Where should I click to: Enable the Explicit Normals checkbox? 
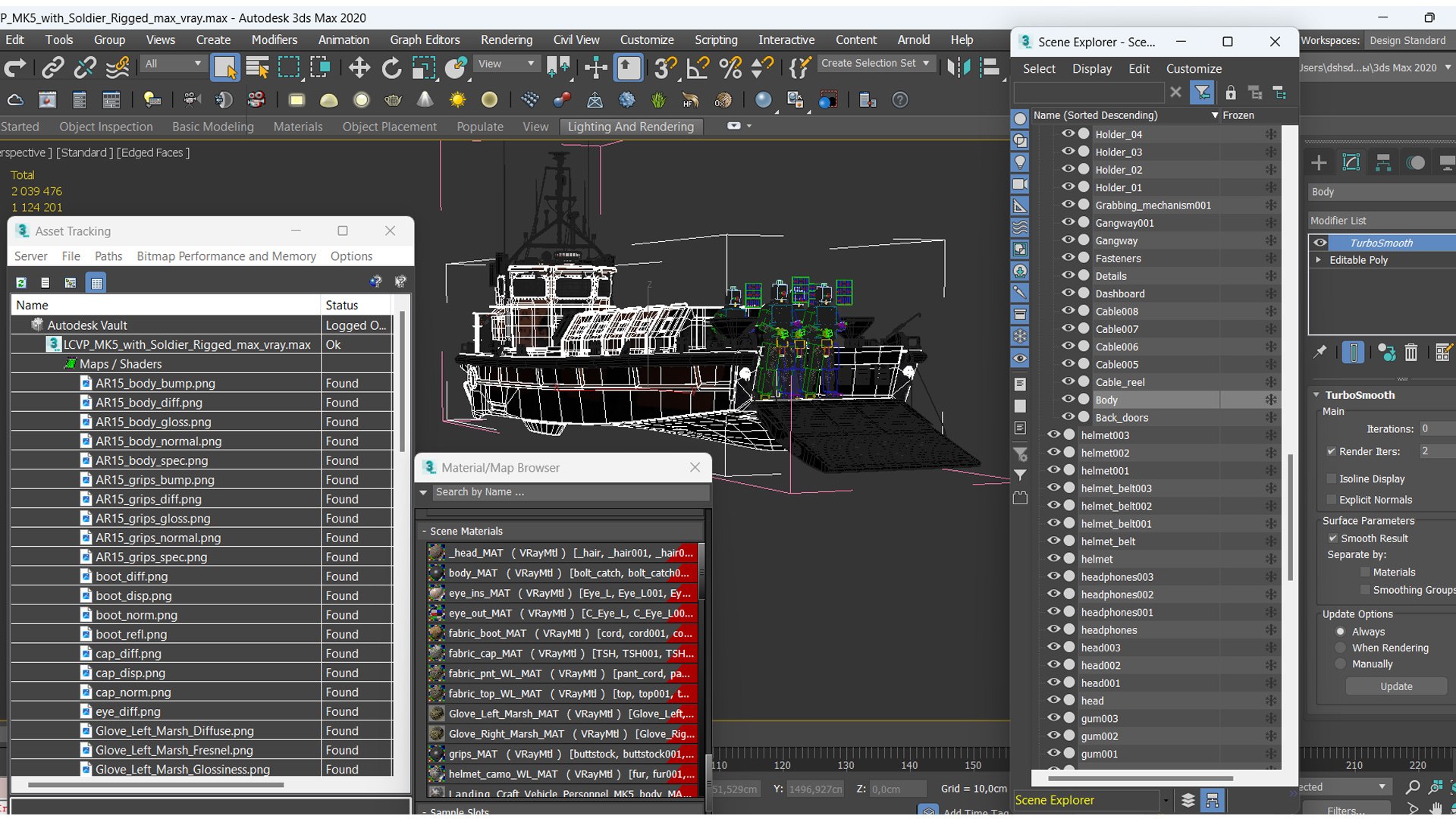click(x=1331, y=500)
